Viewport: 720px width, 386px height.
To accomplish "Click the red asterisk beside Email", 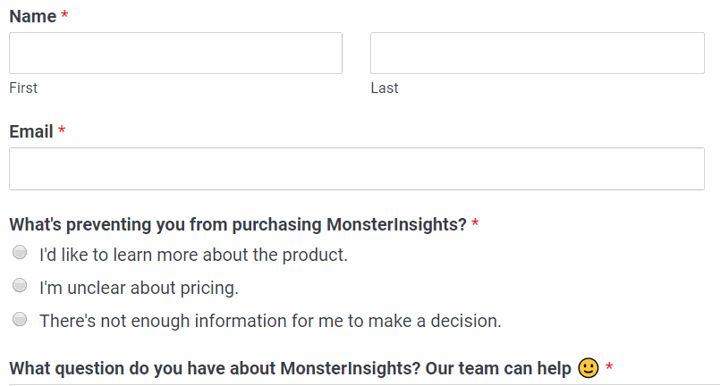I will [x=62, y=130].
